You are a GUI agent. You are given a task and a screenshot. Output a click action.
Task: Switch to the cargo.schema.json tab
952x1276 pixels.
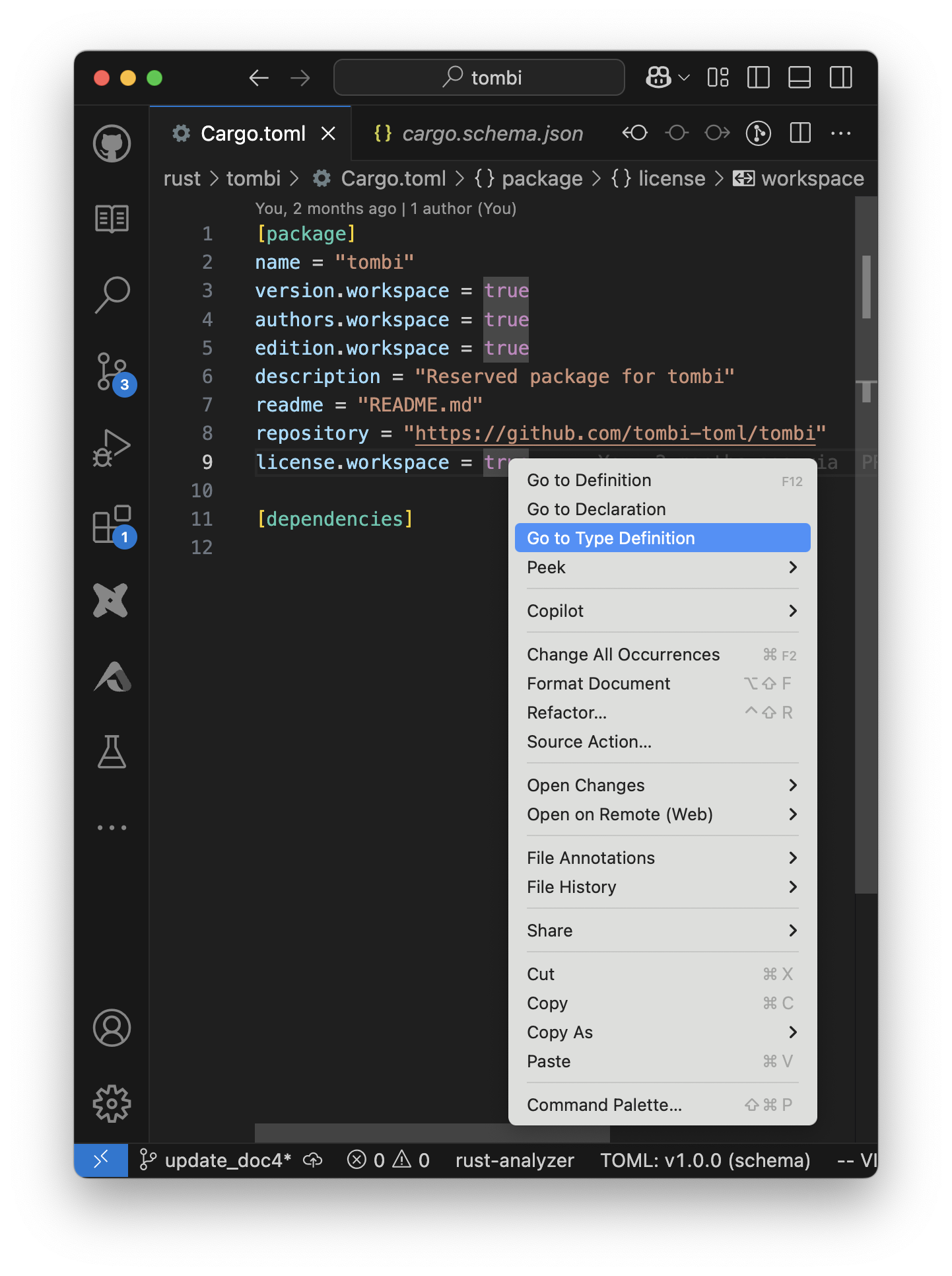pos(479,133)
